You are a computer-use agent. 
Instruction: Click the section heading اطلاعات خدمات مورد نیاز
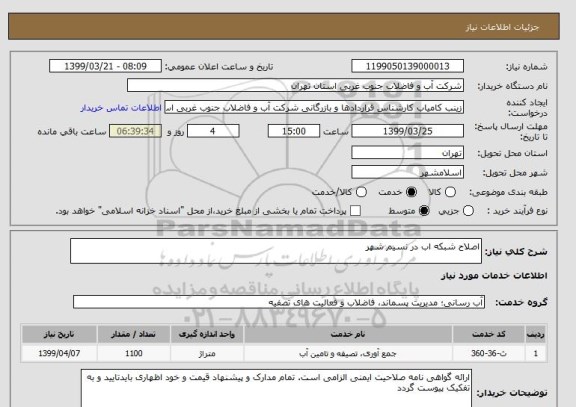(494, 276)
